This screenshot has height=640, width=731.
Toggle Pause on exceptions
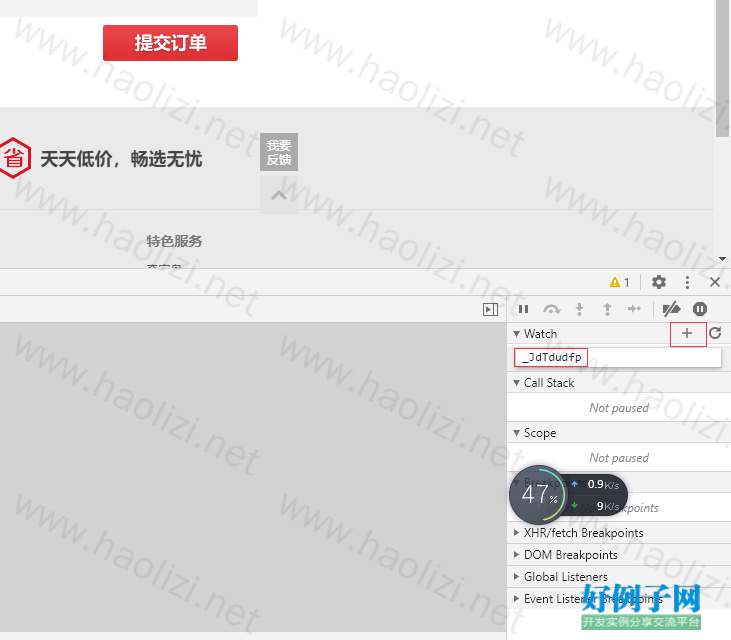point(701,310)
